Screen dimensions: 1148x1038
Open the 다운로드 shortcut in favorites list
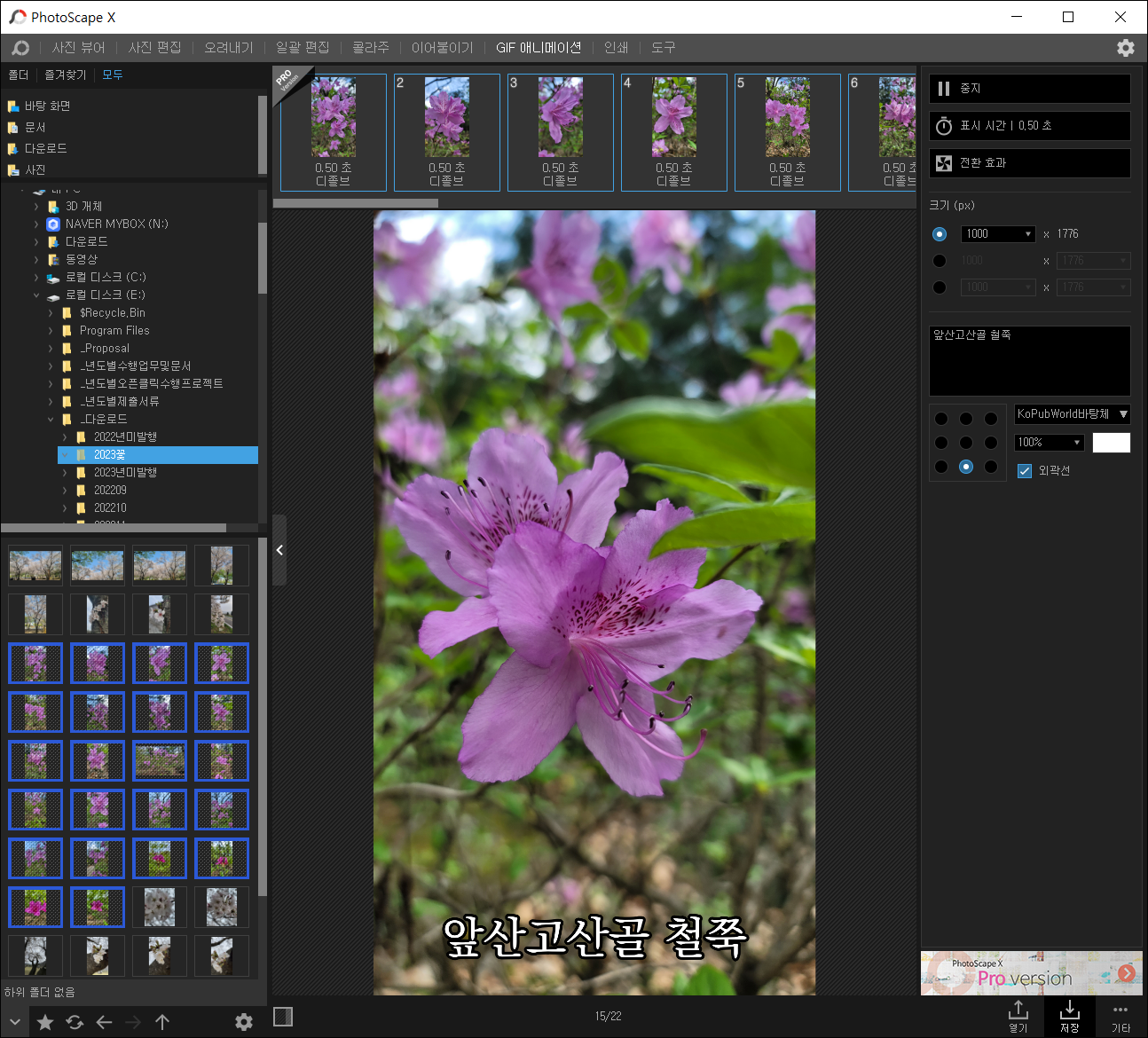(x=37, y=148)
